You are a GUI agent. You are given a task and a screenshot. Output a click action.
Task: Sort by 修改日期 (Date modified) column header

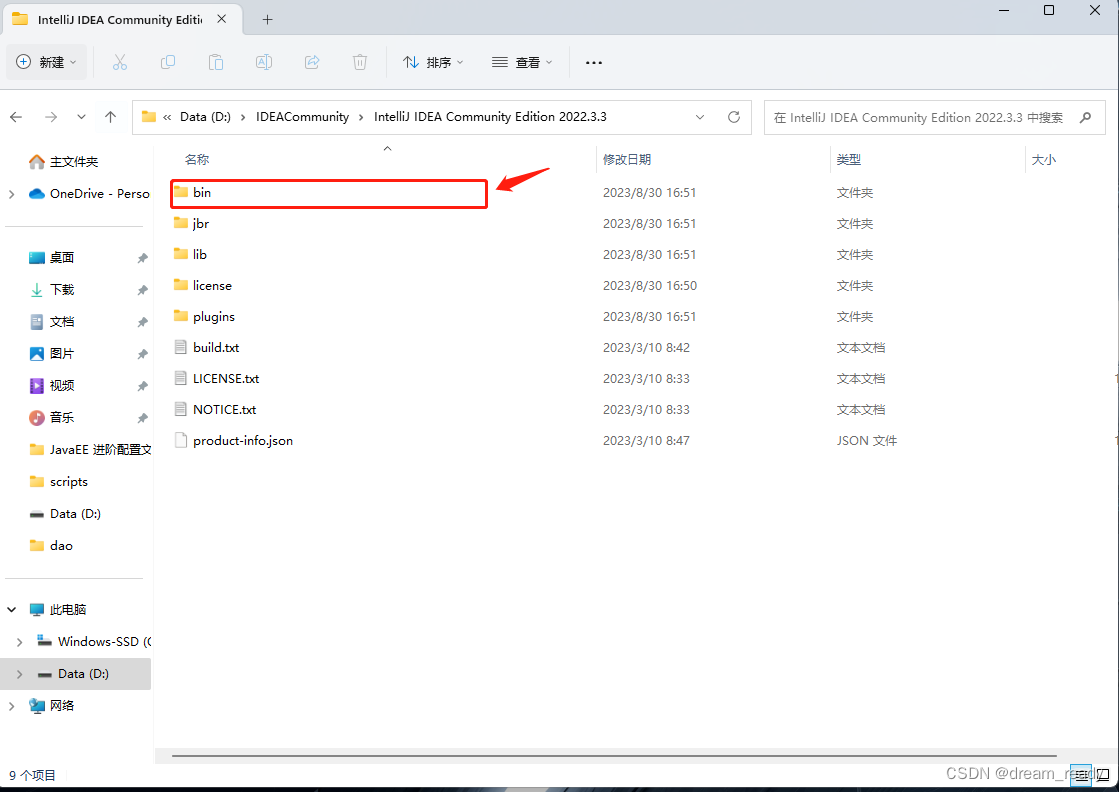point(627,160)
